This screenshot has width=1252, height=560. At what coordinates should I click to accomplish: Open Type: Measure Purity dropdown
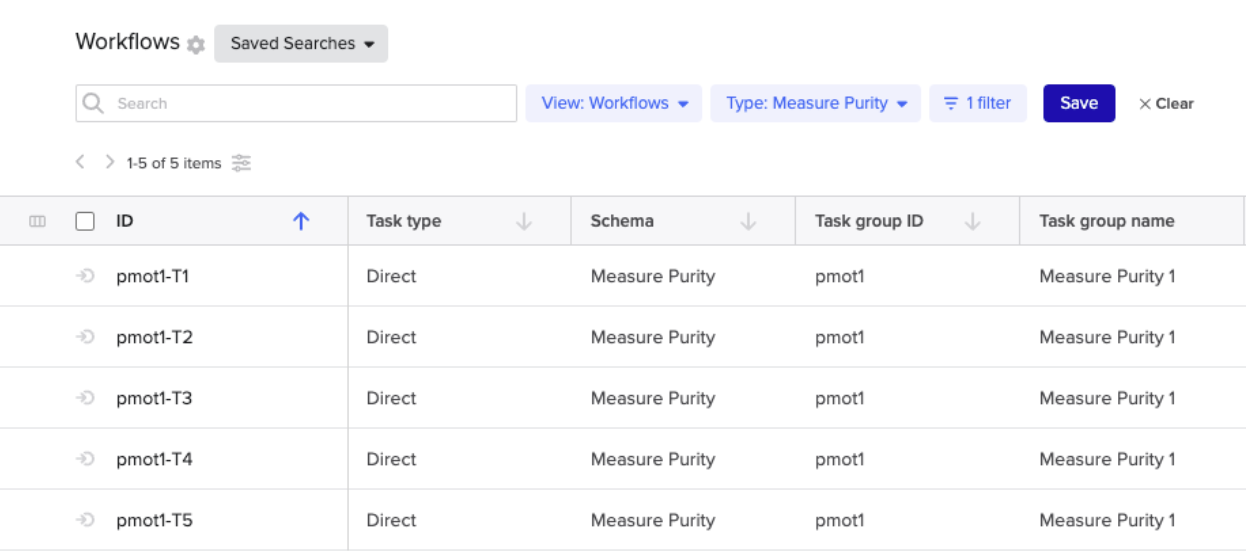[816, 103]
